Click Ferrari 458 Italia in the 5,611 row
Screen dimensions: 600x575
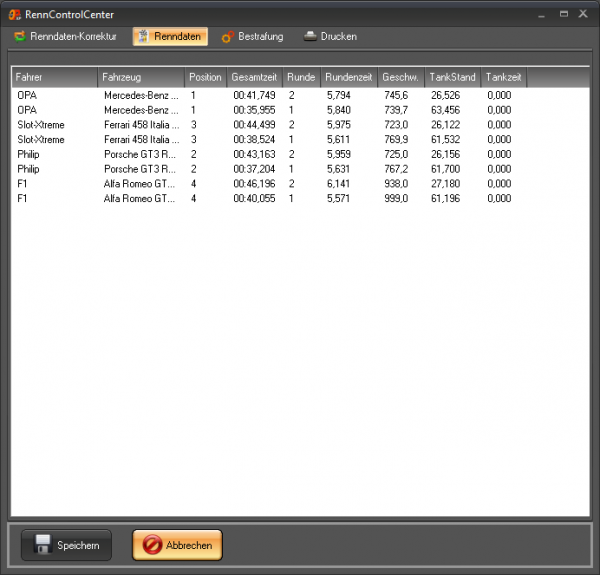tap(141, 140)
